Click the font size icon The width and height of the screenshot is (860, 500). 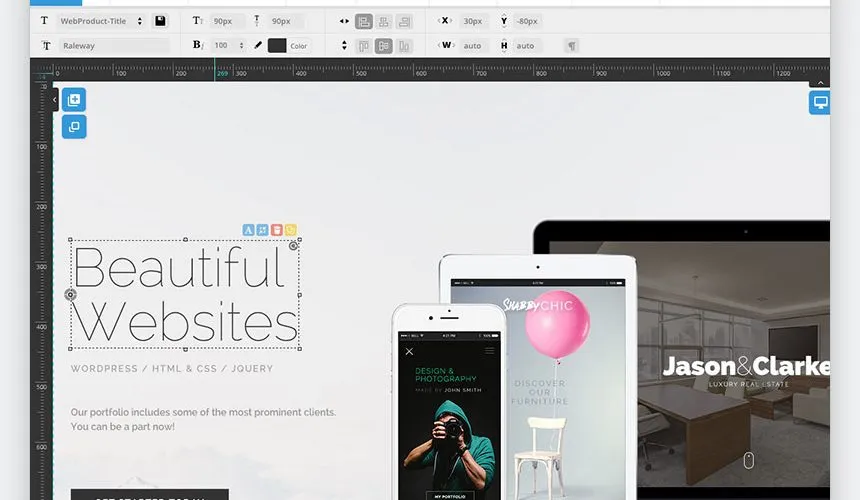coord(197,21)
